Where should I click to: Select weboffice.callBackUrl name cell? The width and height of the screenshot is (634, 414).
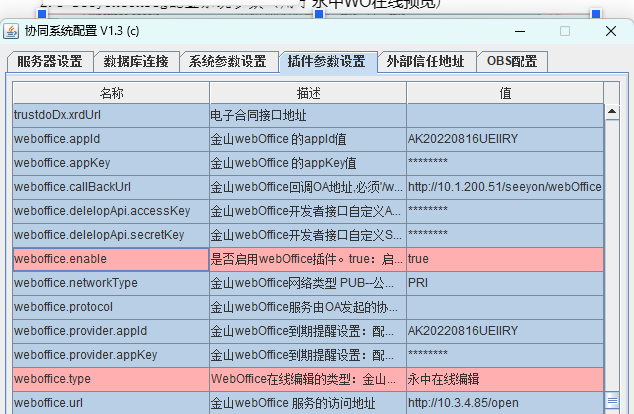111,187
